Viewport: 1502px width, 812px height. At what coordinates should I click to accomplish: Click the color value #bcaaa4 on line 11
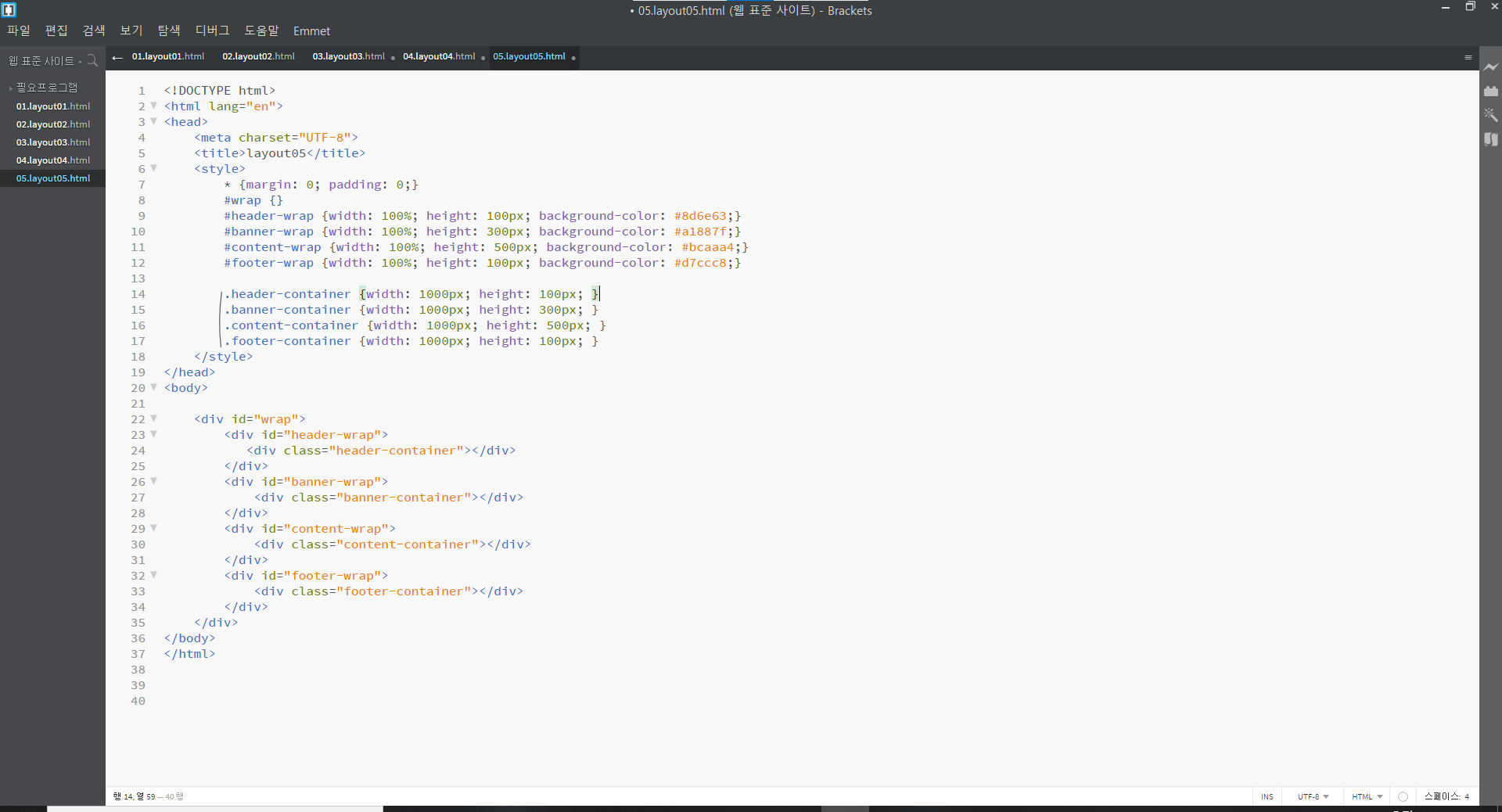click(708, 247)
